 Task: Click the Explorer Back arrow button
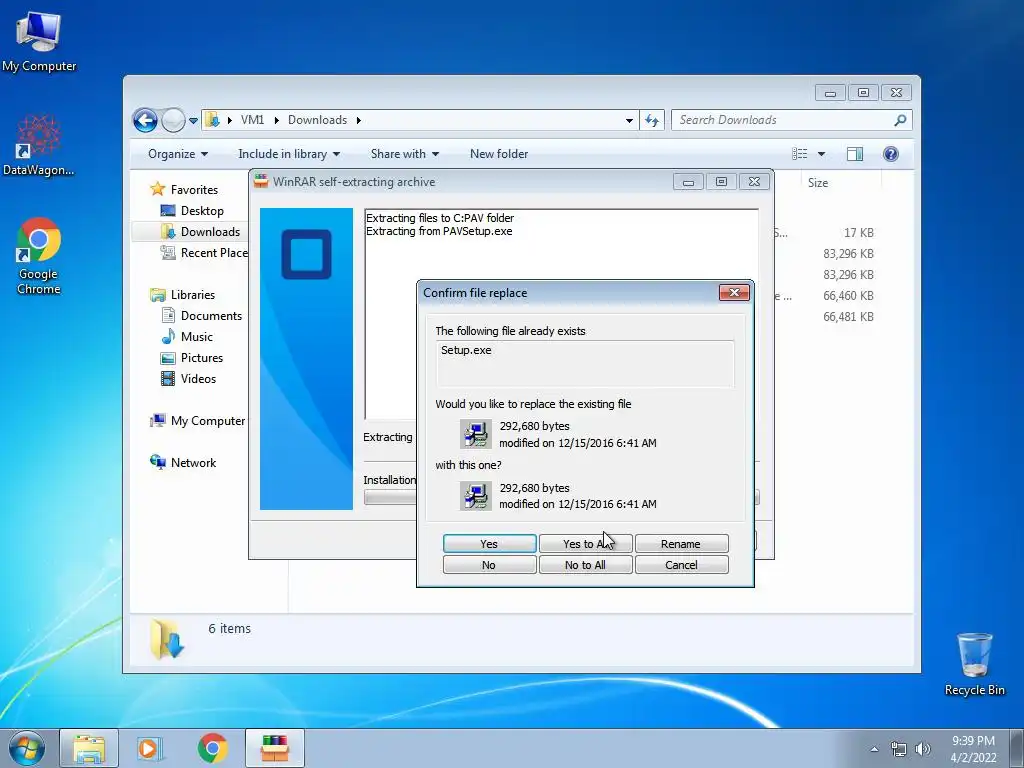click(x=145, y=120)
